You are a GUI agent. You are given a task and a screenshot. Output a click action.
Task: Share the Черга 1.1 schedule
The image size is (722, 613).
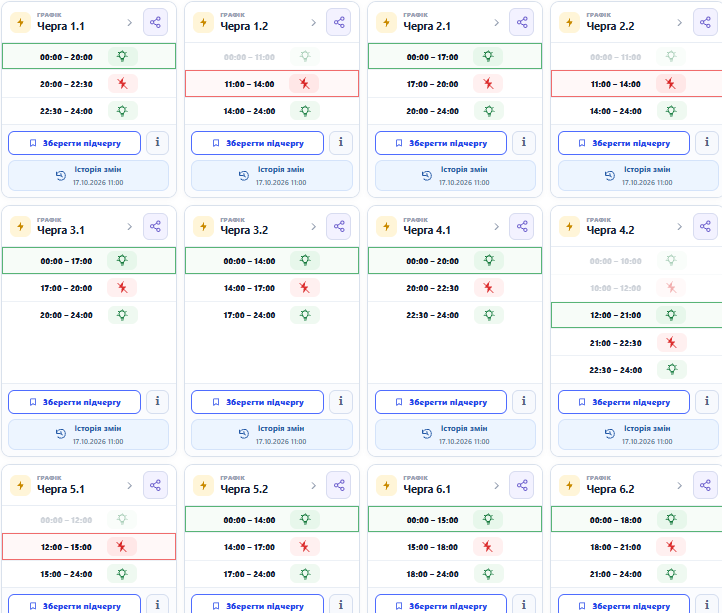(x=155, y=22)
